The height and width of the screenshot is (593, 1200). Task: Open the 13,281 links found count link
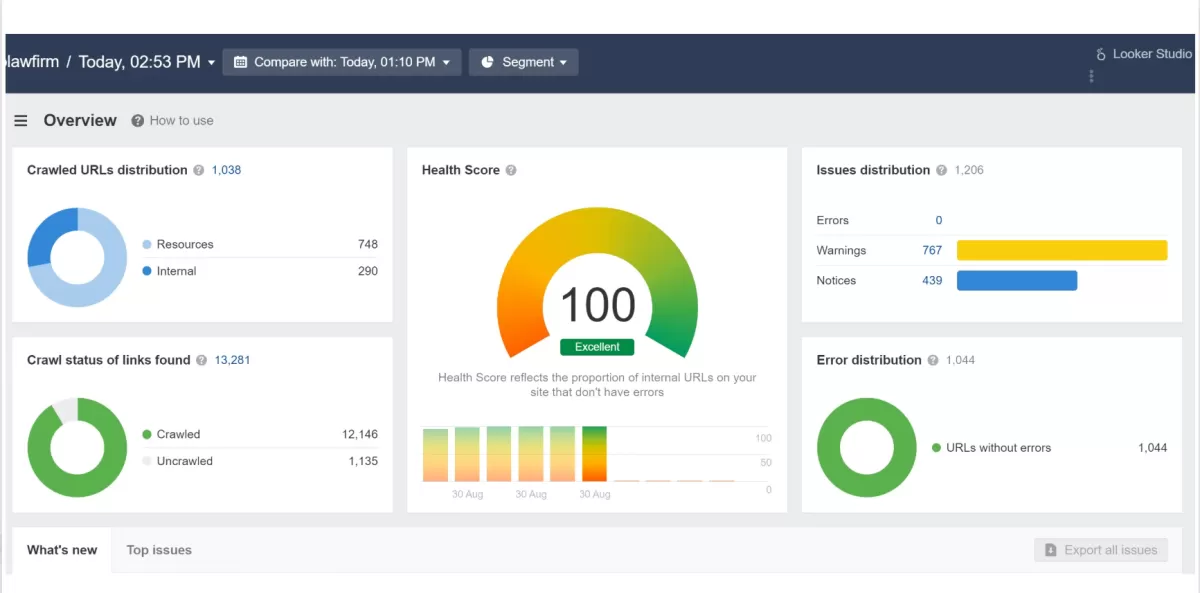tap(232, 360)
